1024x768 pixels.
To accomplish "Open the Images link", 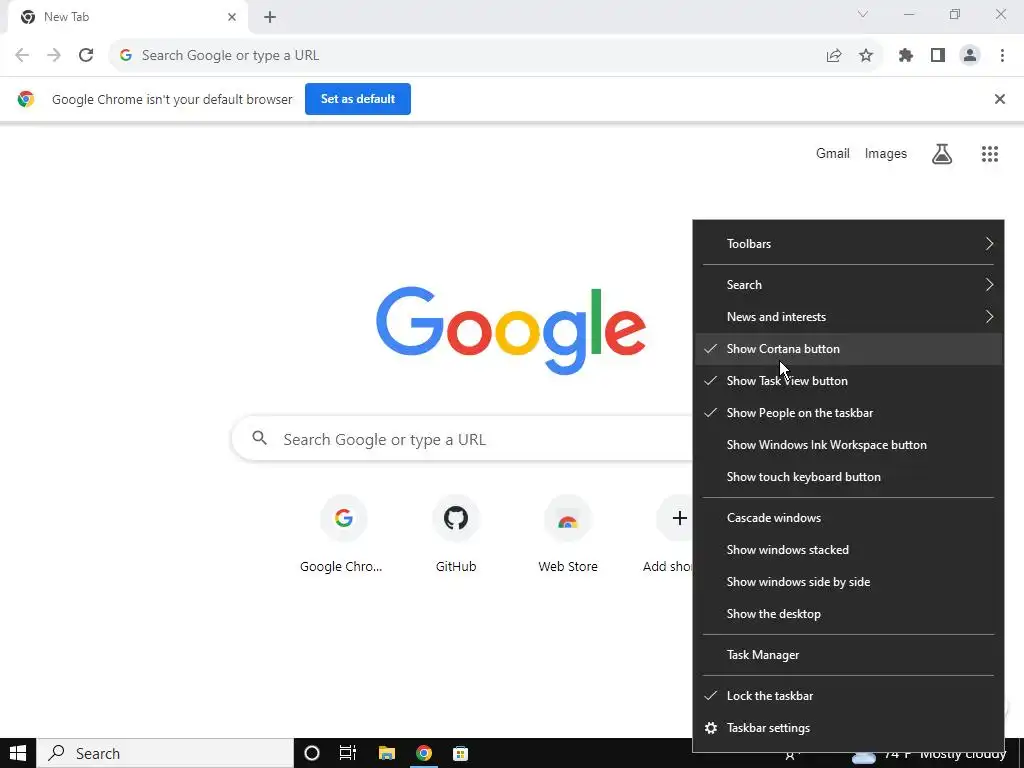I will coord(886,153).
